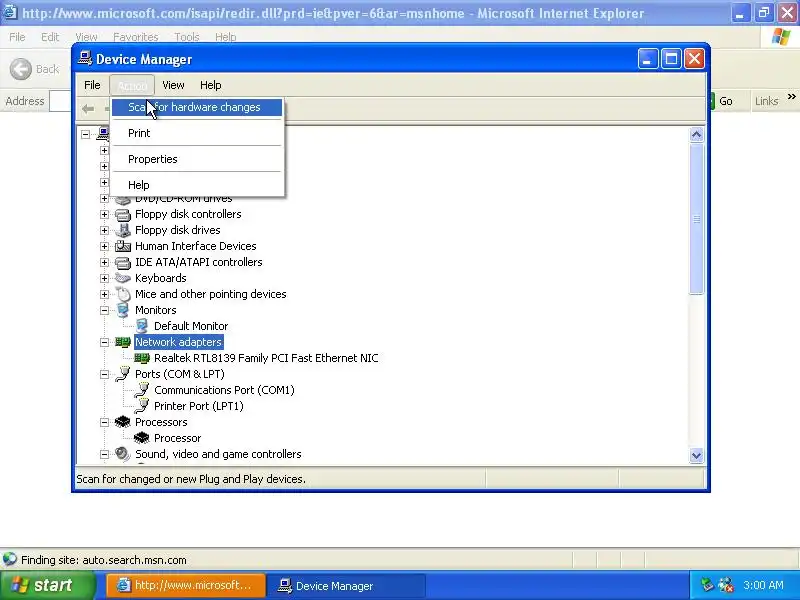Open Device Manager's File menu
This screenshot has height=600, width=800.
(92, 85)
